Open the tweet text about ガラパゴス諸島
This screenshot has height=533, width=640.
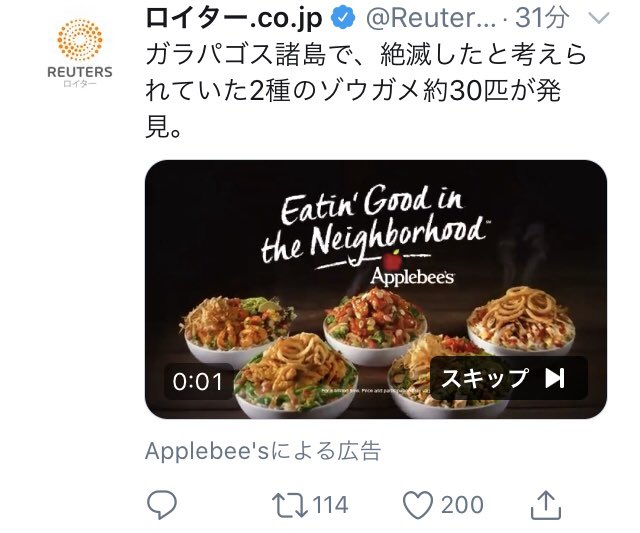click(365, 92)
